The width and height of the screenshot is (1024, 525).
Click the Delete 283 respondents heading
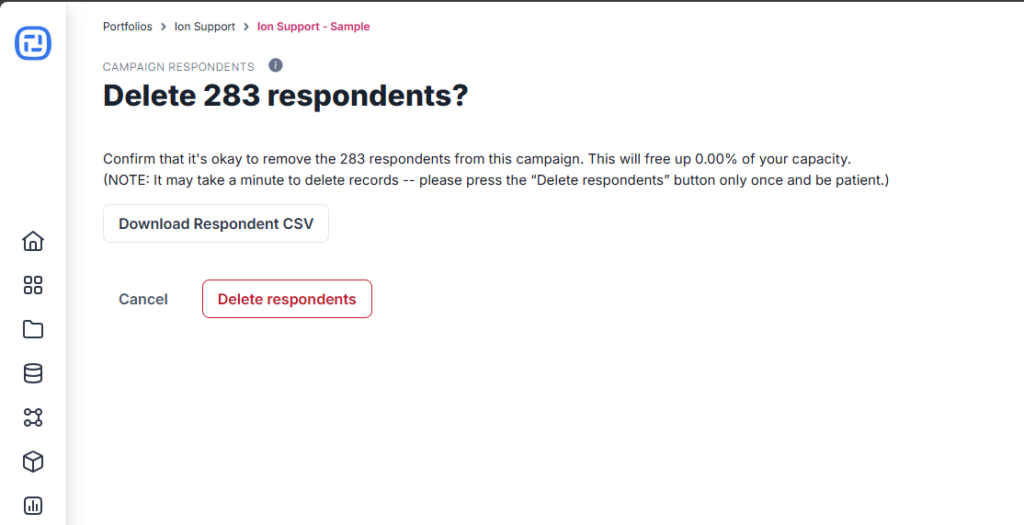point(285,95)
